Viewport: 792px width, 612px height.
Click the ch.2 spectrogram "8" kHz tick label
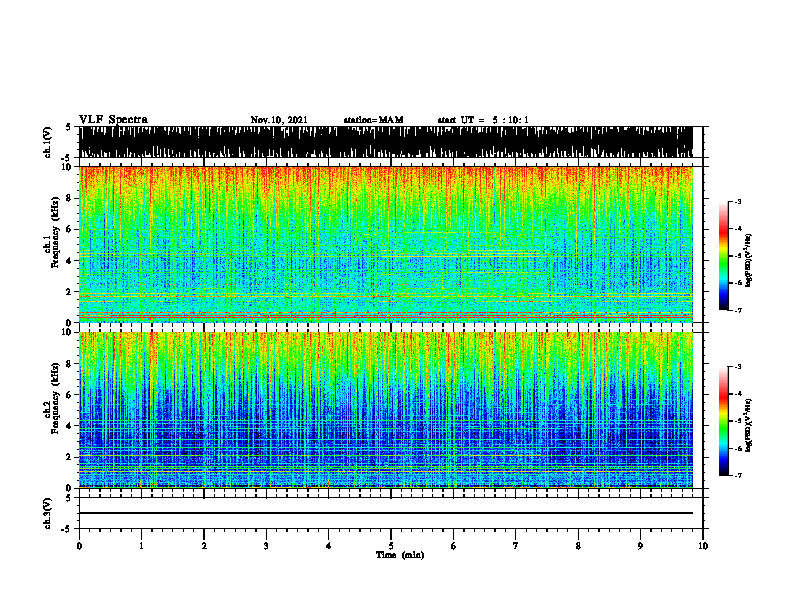(69, 364)
